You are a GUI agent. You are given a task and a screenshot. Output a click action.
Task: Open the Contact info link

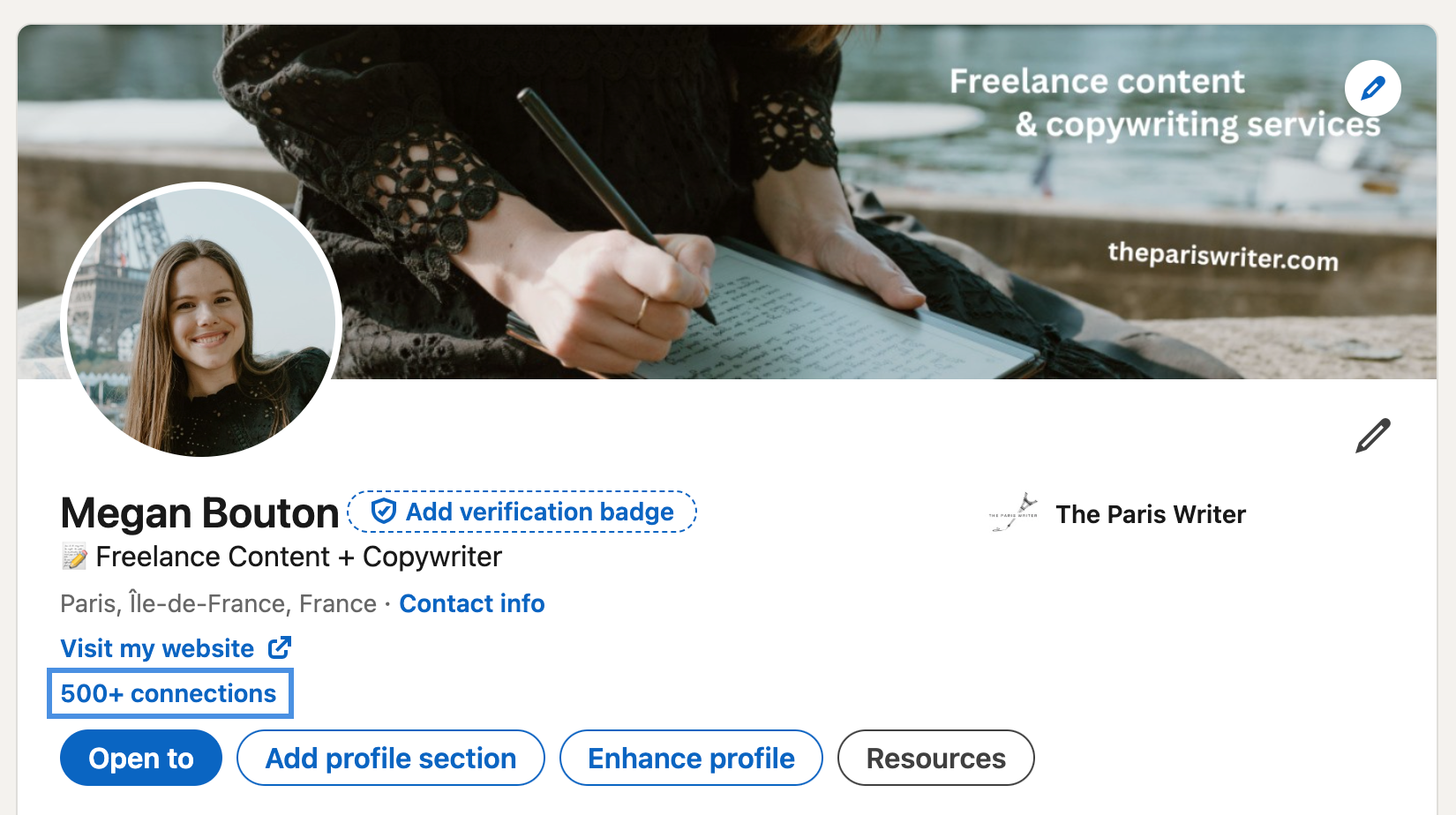click(x=471, y=603)
